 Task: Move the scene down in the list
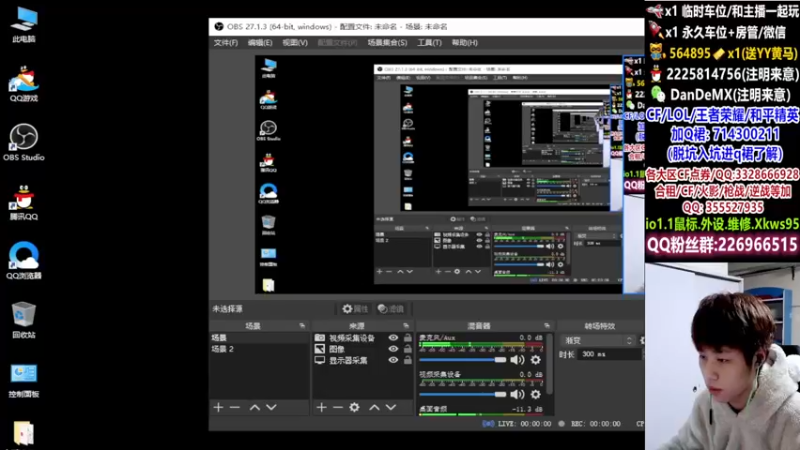[271, 407]
